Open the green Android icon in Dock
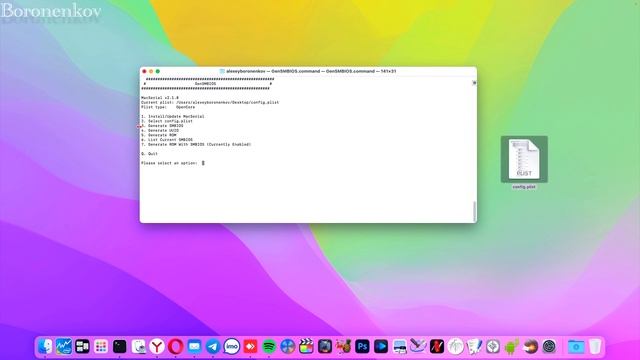640x360 pixels. tap(511, 347)
